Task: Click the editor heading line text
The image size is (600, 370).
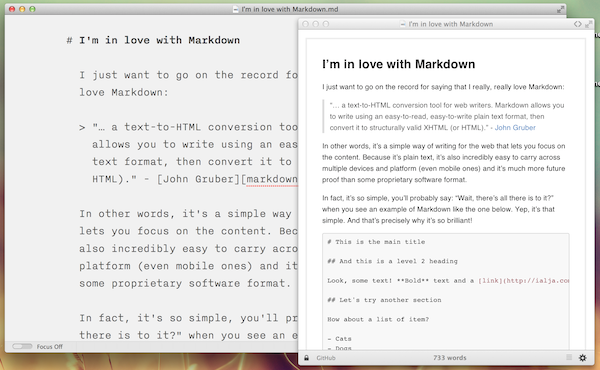Action: click(153, 40)
